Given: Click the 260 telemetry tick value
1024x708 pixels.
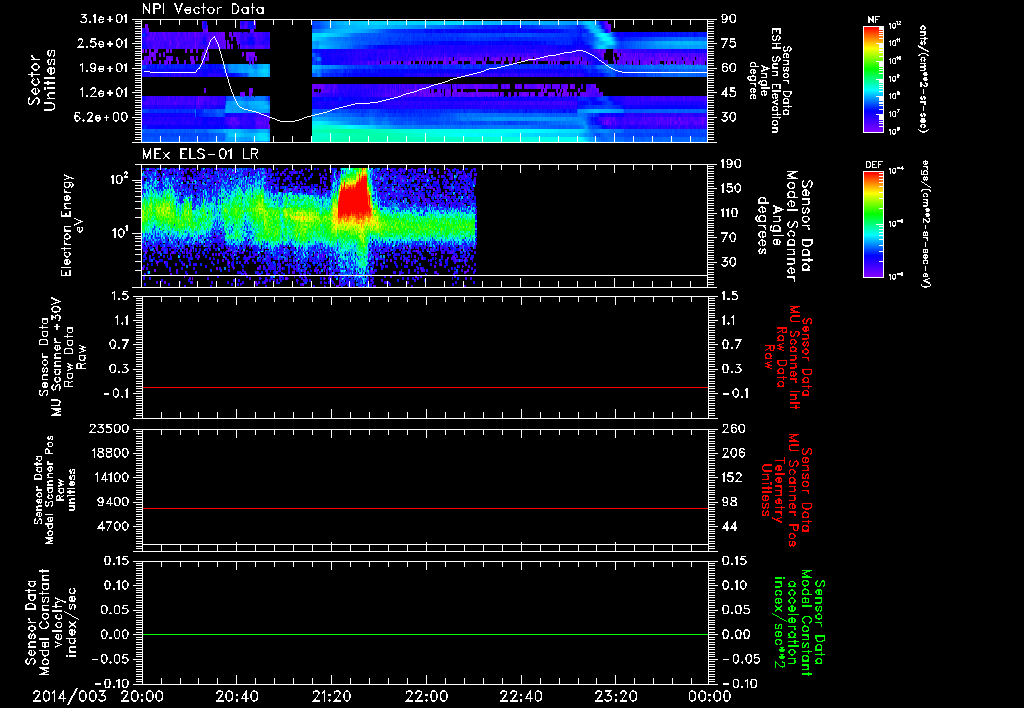Looking at the screenshot, I should coord(732,429).
